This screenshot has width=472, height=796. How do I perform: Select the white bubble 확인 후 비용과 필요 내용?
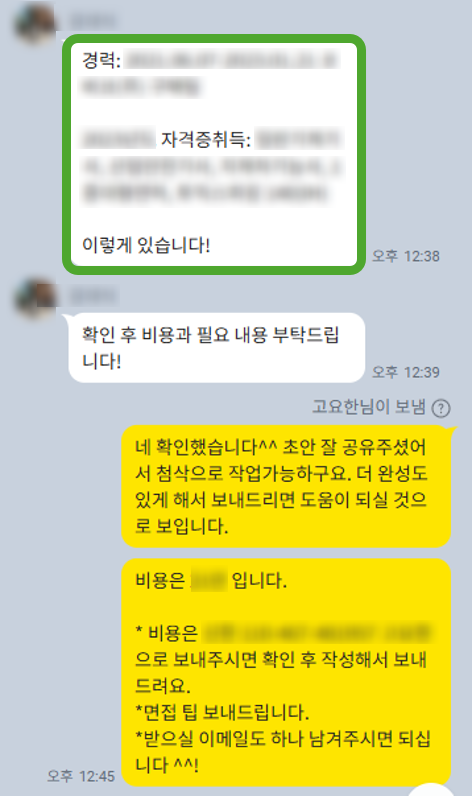point(217,348)
